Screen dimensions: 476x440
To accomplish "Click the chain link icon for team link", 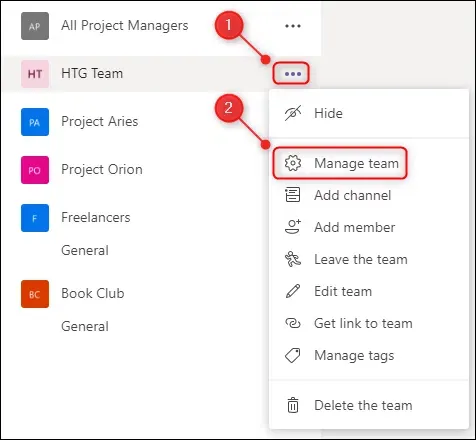I will click(x=293, y=323).
